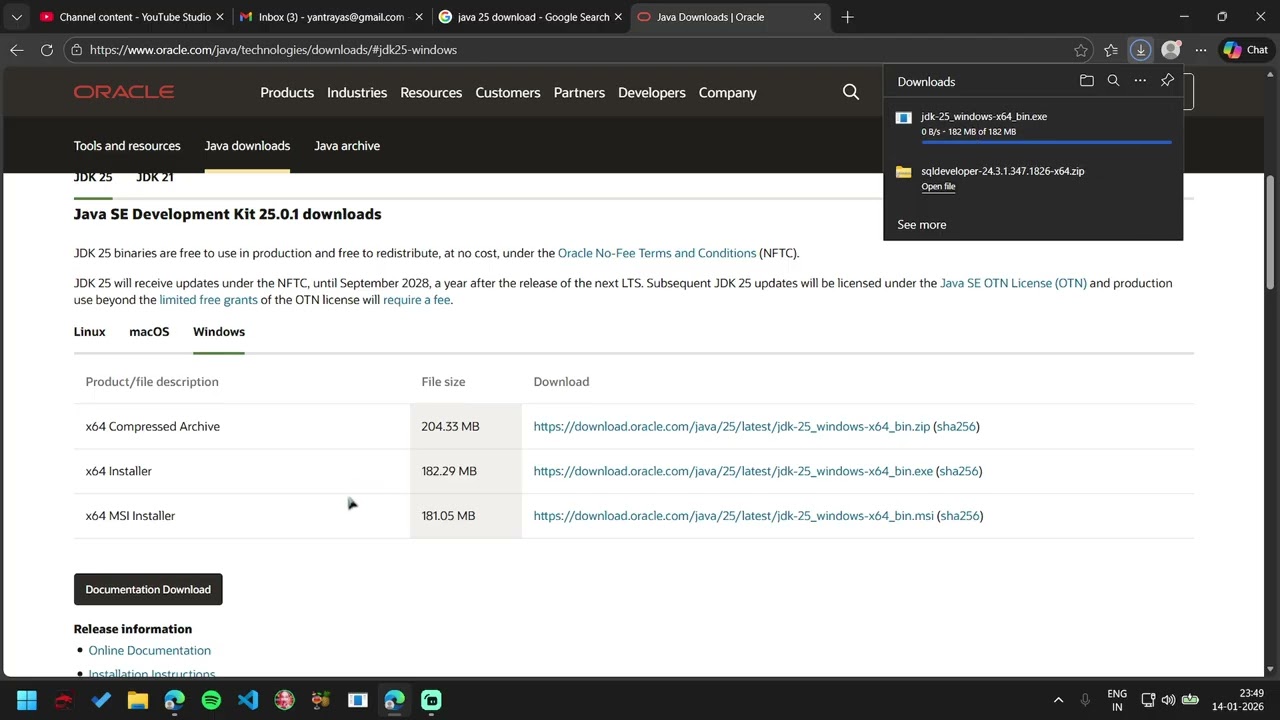1280x720 pixels.
Task: Click See more in Downloads panel
Action: [922, 225]
